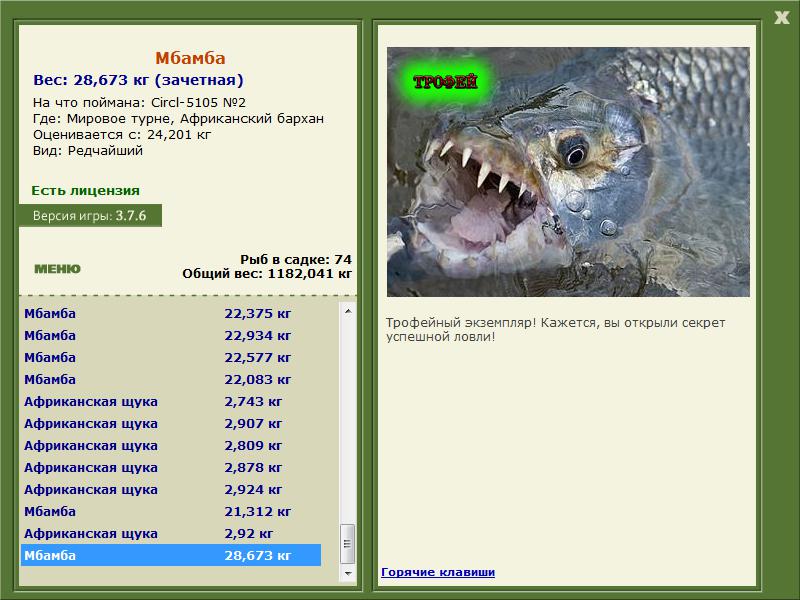
Task: Click На что поймана: Circl-5105 №2 line
Action: click(139, 103)
